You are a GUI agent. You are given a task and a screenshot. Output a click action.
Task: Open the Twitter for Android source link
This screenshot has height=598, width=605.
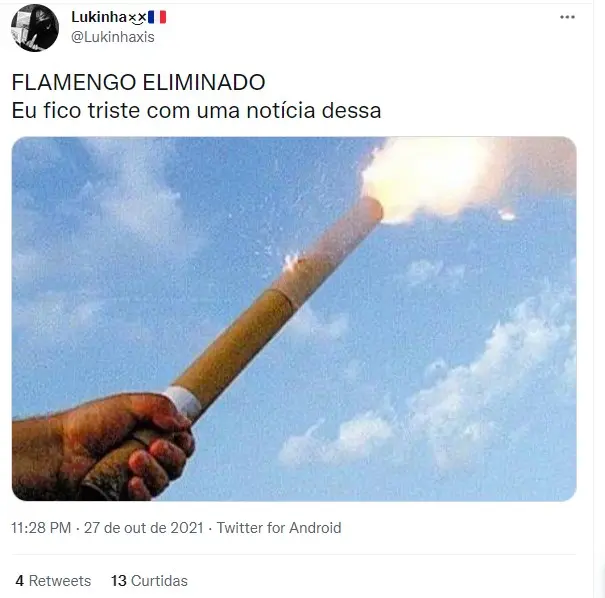279,528
